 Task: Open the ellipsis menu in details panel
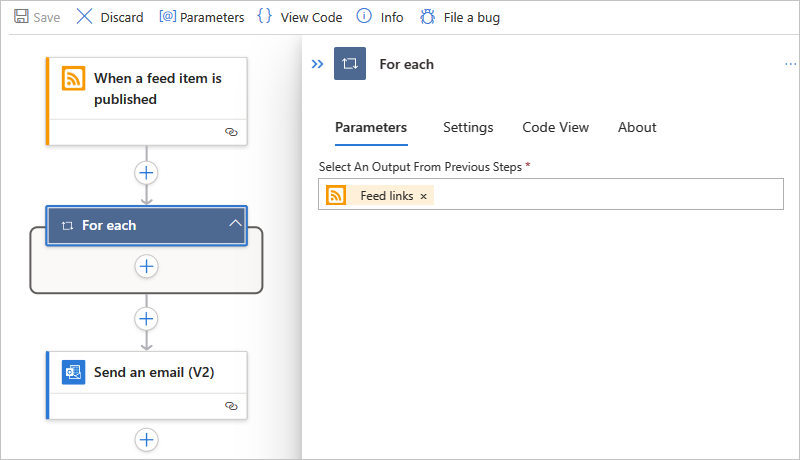[x=790, y=64]
